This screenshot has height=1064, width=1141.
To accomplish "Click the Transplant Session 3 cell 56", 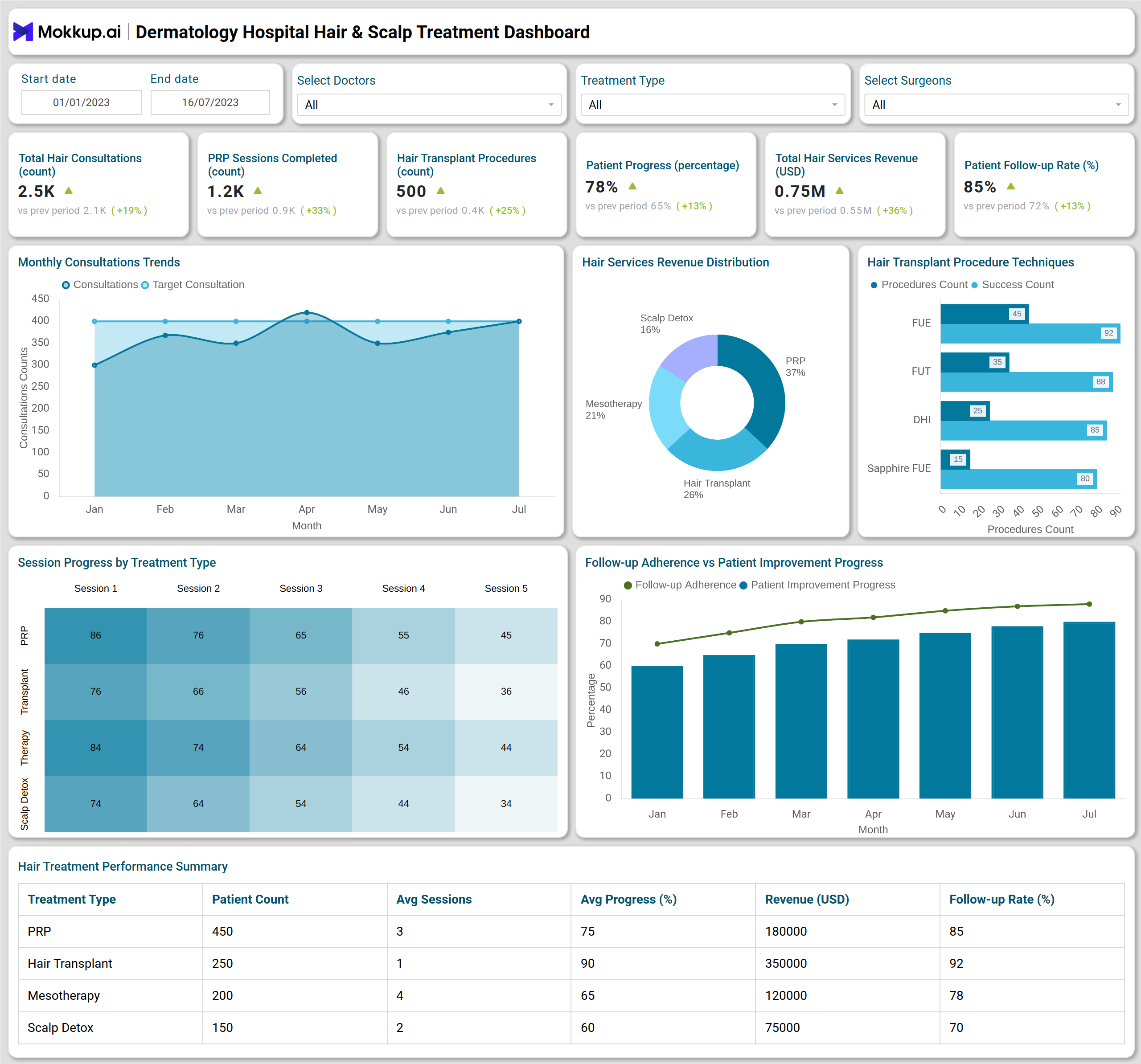I will (x=301, y=692).
